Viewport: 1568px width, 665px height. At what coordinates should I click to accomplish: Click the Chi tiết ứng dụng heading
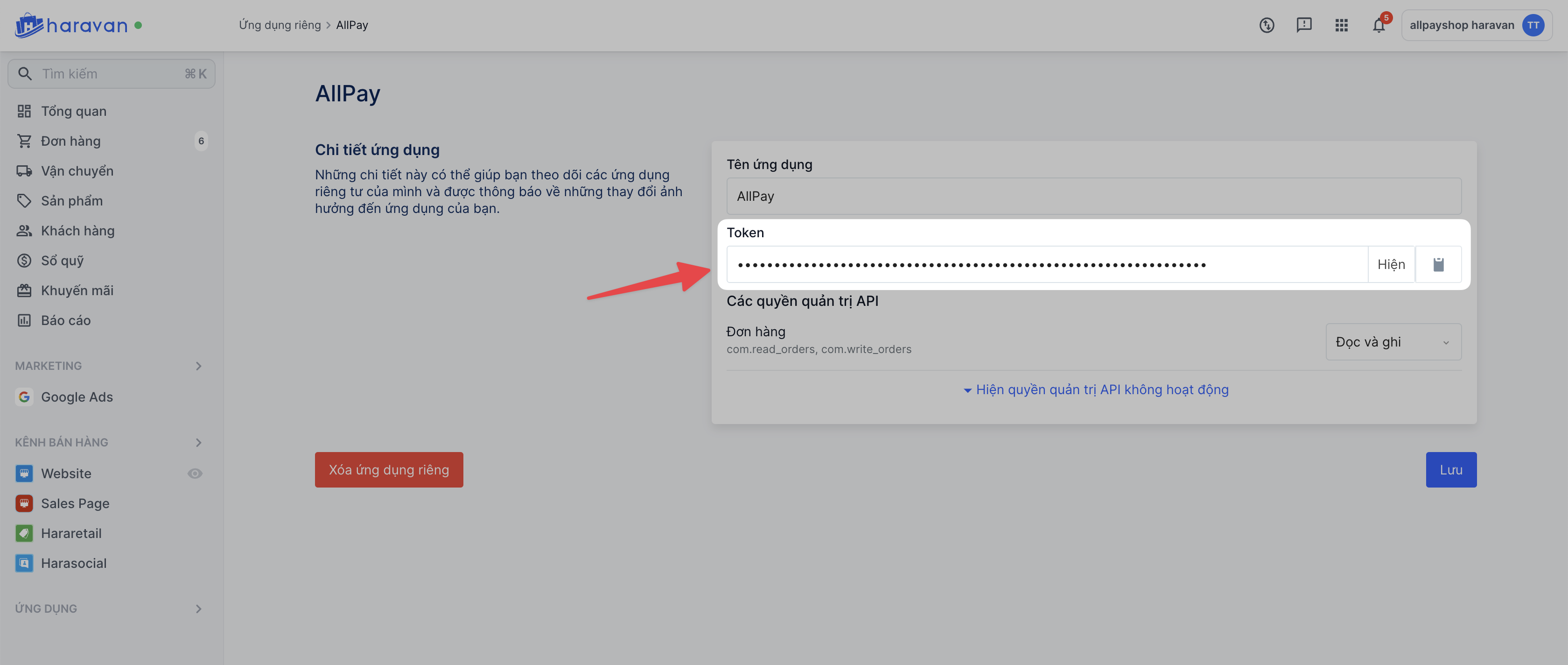point(377,149)
